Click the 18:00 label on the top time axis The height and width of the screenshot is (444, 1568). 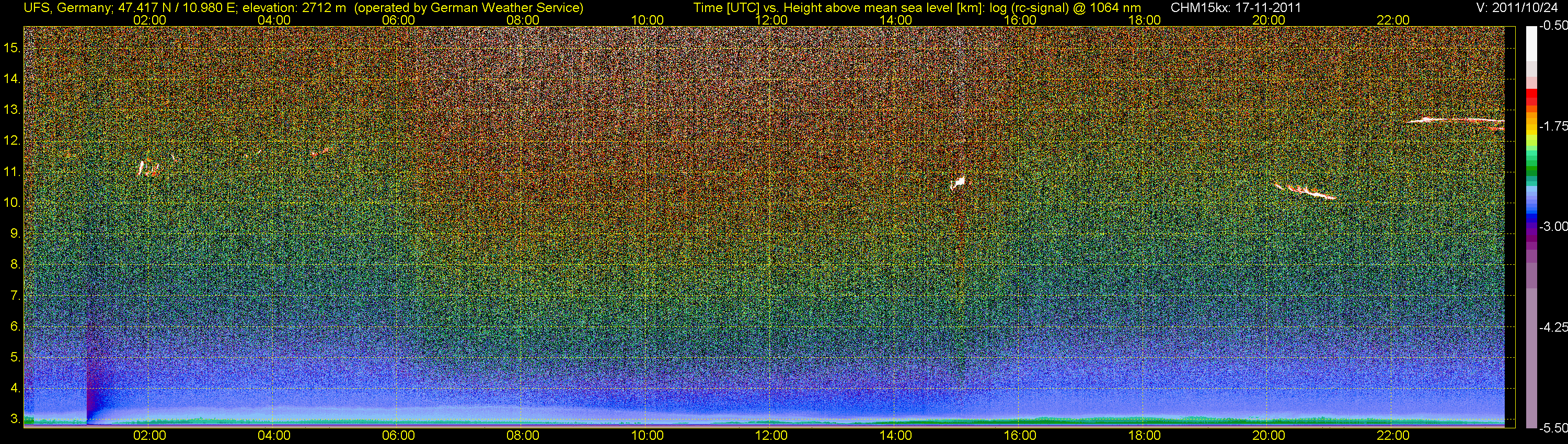click(1144, 20)
